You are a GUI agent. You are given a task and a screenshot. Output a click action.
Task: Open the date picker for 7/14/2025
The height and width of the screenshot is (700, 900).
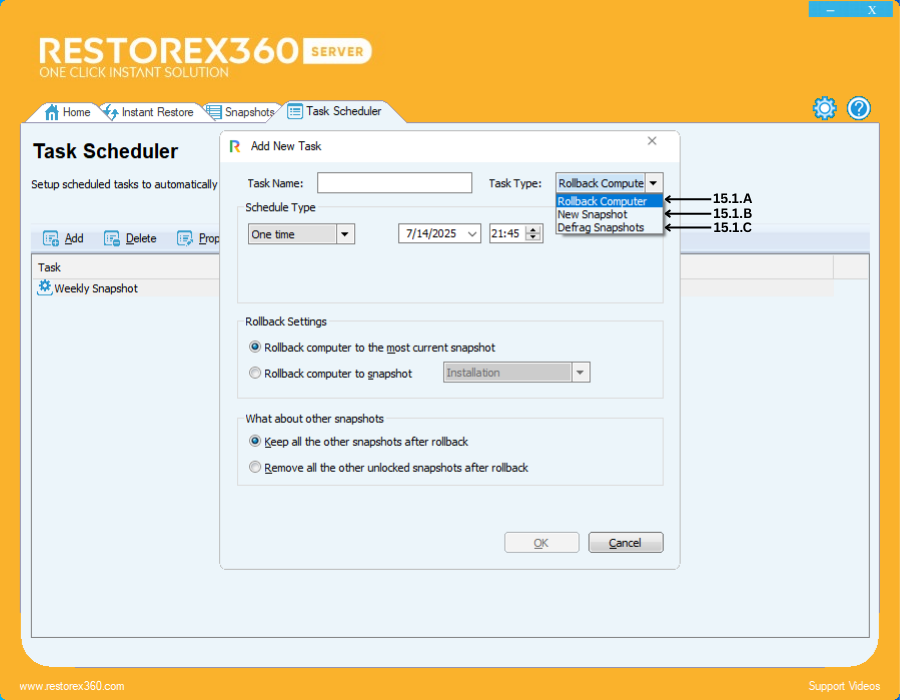tap(472, 234)
